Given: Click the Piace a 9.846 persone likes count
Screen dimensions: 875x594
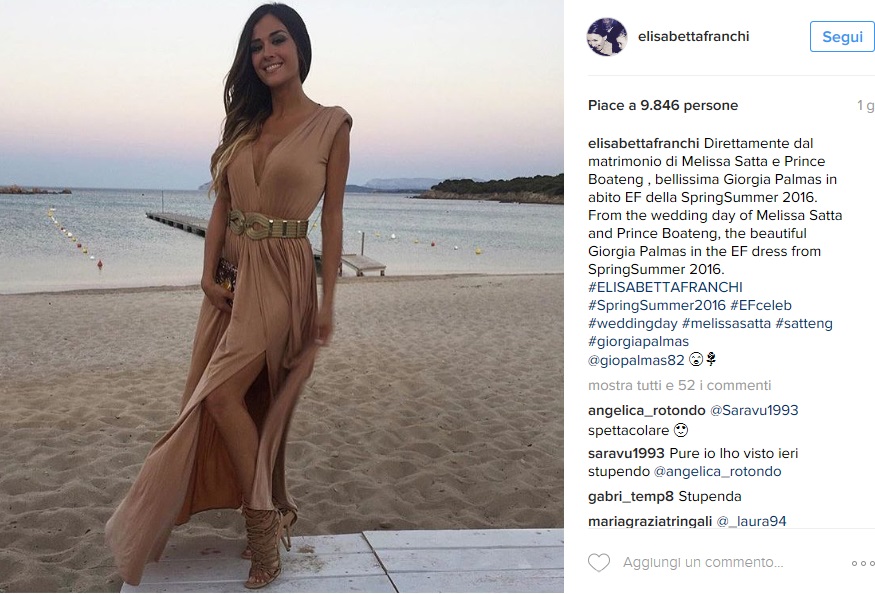Looking at the screenshot, I should [x=662, y=105].
